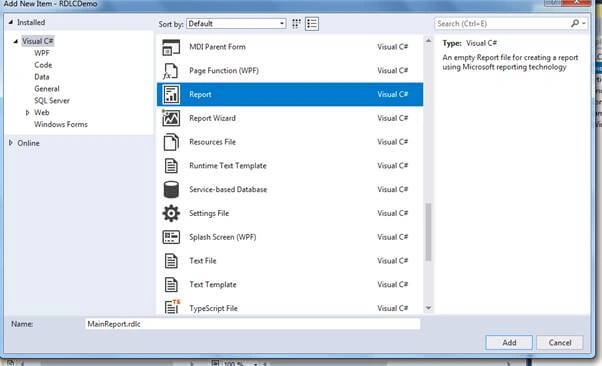602x366 pixels.
Task: Expand the Online section
Action: pyautogui.click(x=11, y=143)
